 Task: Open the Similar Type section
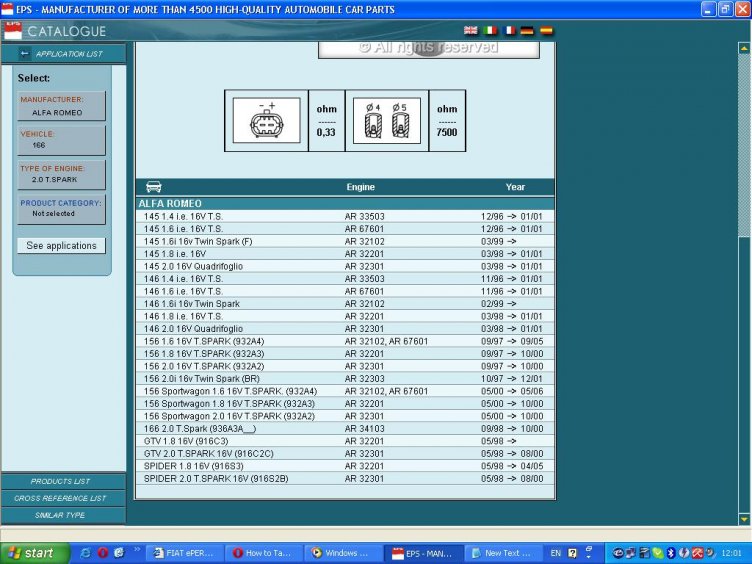tap(61, 515)
